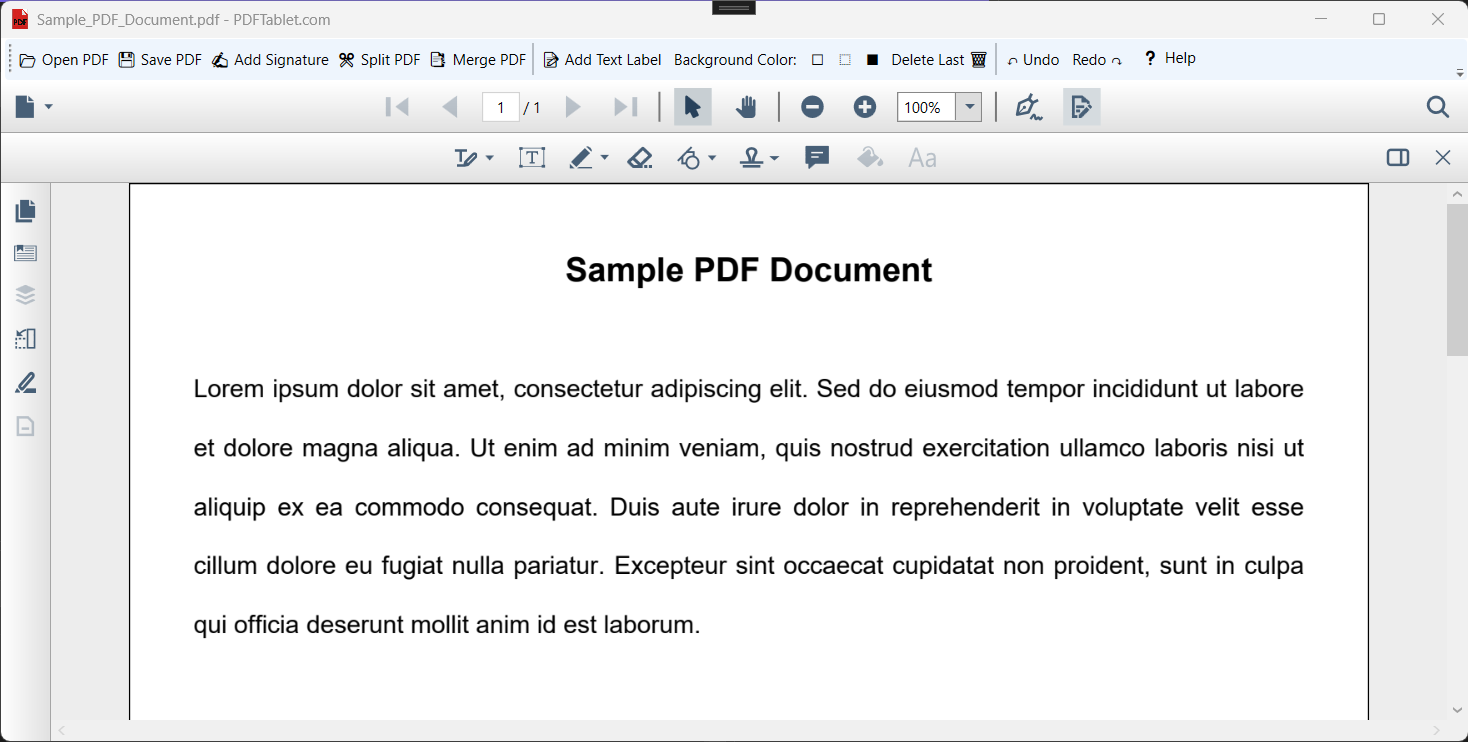
Task: Click Merge PDF in the toolbar
Action: tap(478, 60)
